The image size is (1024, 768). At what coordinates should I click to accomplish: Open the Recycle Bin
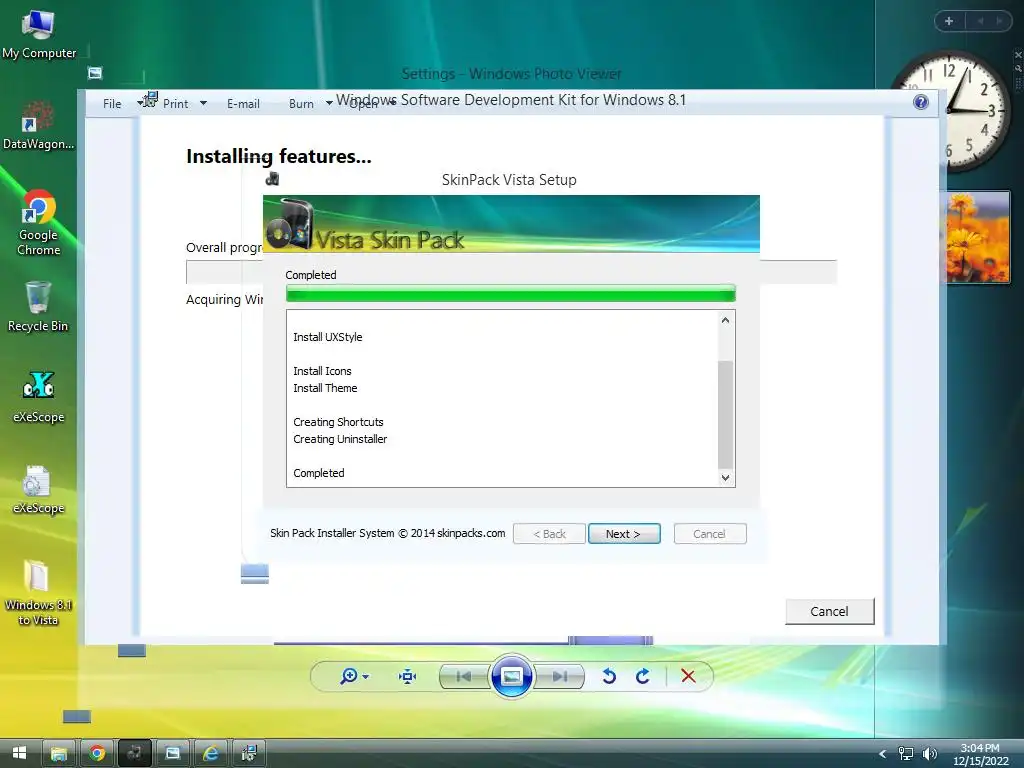tap(38, 306)
